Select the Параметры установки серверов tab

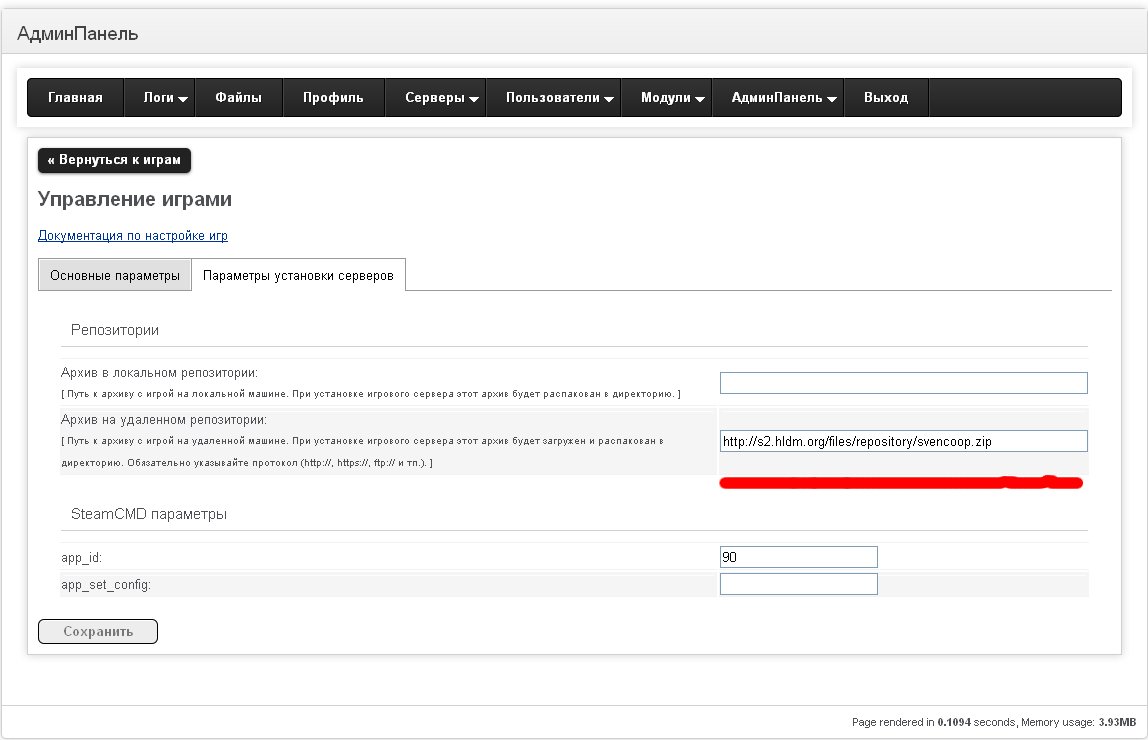[298, 275]
